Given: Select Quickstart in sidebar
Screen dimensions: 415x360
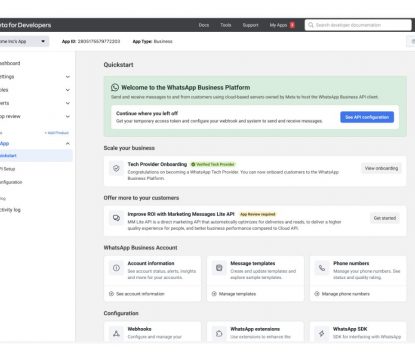Looking at the screenshot, I should point(36,156).
